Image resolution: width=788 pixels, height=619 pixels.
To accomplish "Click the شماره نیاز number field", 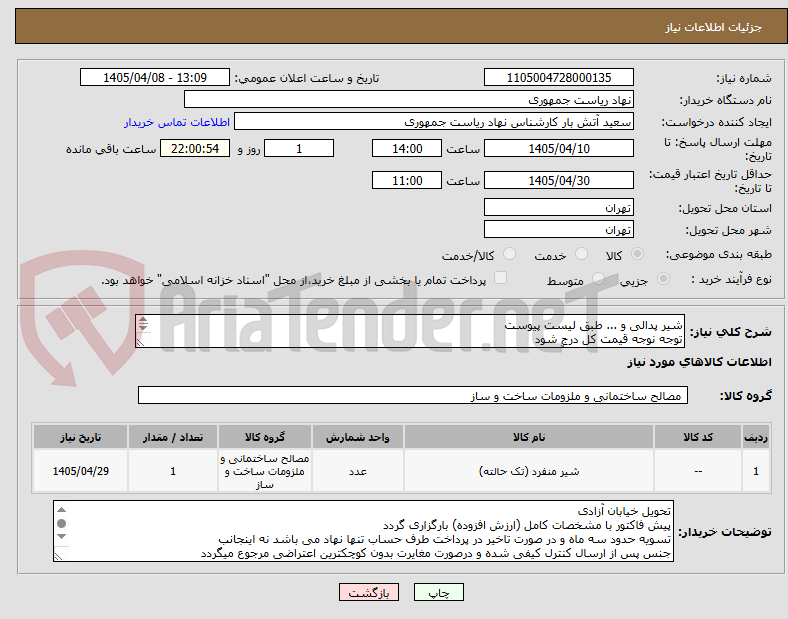I will click(559, 77).
